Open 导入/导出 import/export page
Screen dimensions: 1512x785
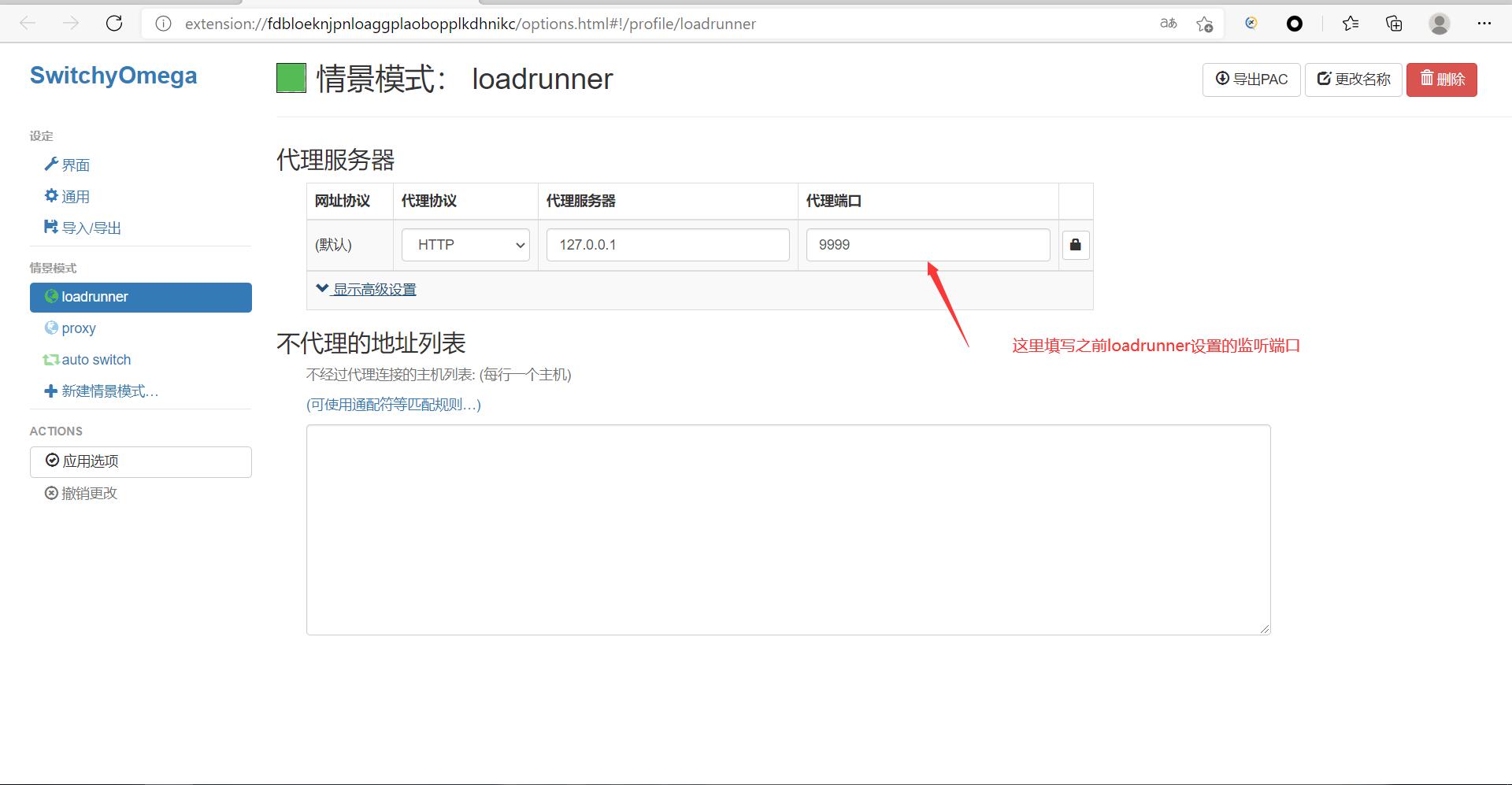pos(83,228)
